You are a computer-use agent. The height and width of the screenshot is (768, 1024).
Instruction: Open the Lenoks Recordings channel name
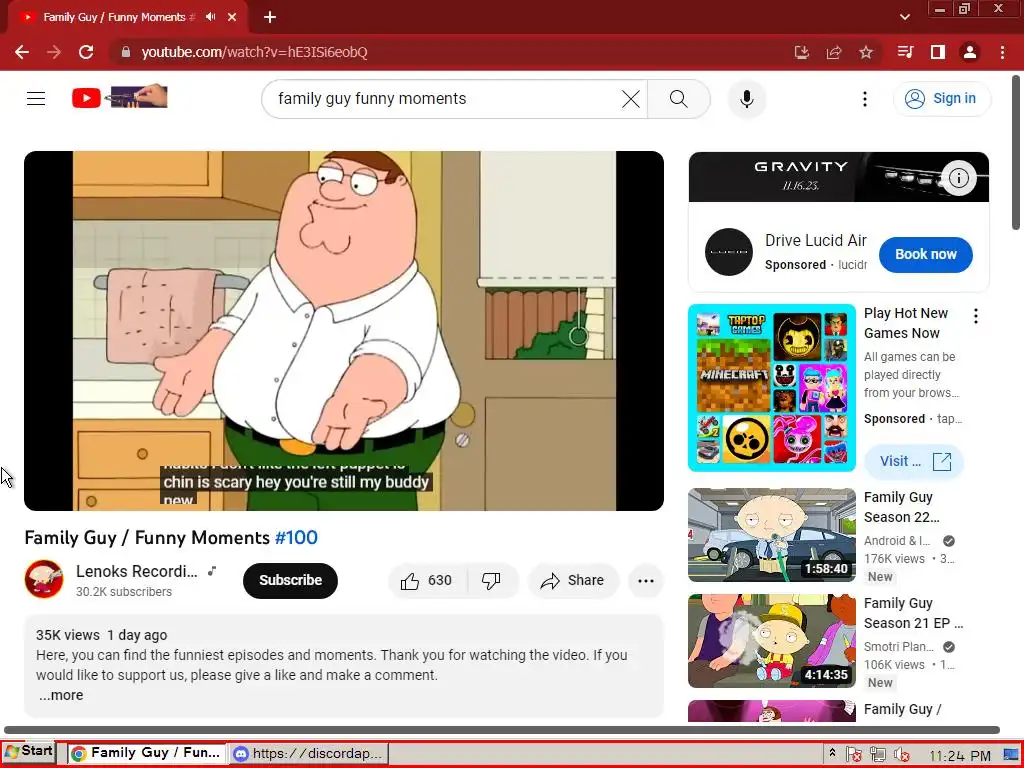tap(136, 571)
